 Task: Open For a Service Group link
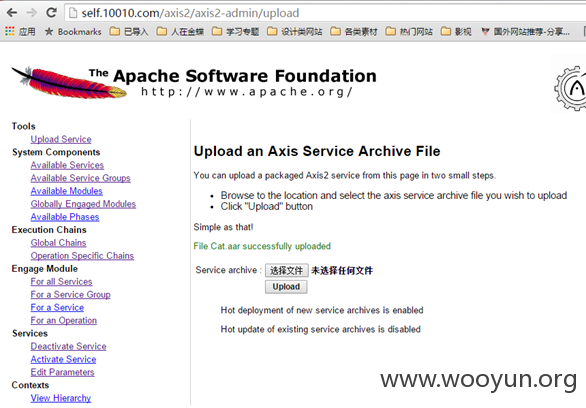tap(71, 295)
